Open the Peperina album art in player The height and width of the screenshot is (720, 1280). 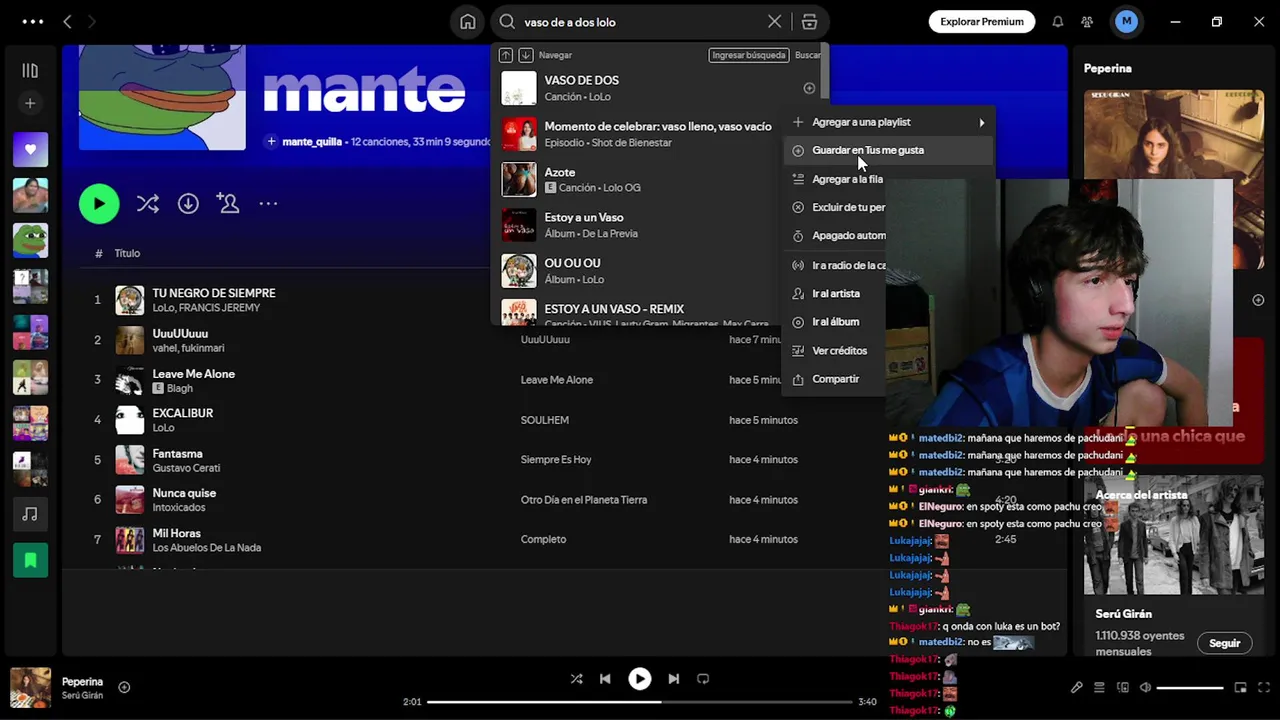click(30, 687)
